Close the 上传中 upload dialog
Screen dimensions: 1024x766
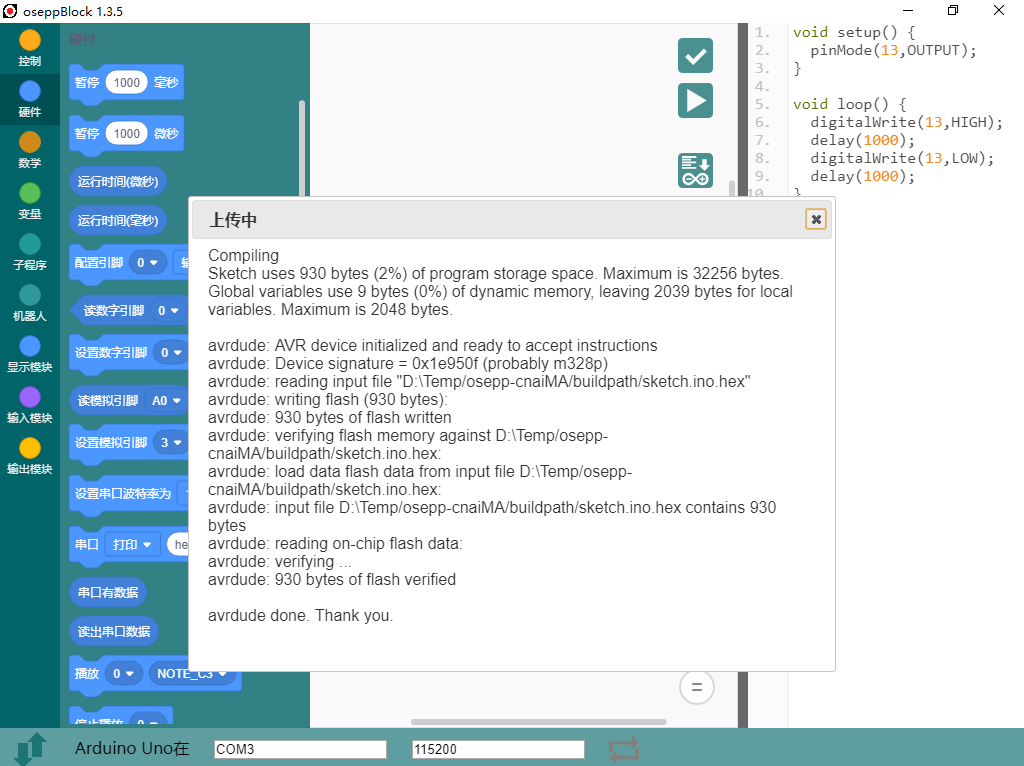tap(816, 219)
